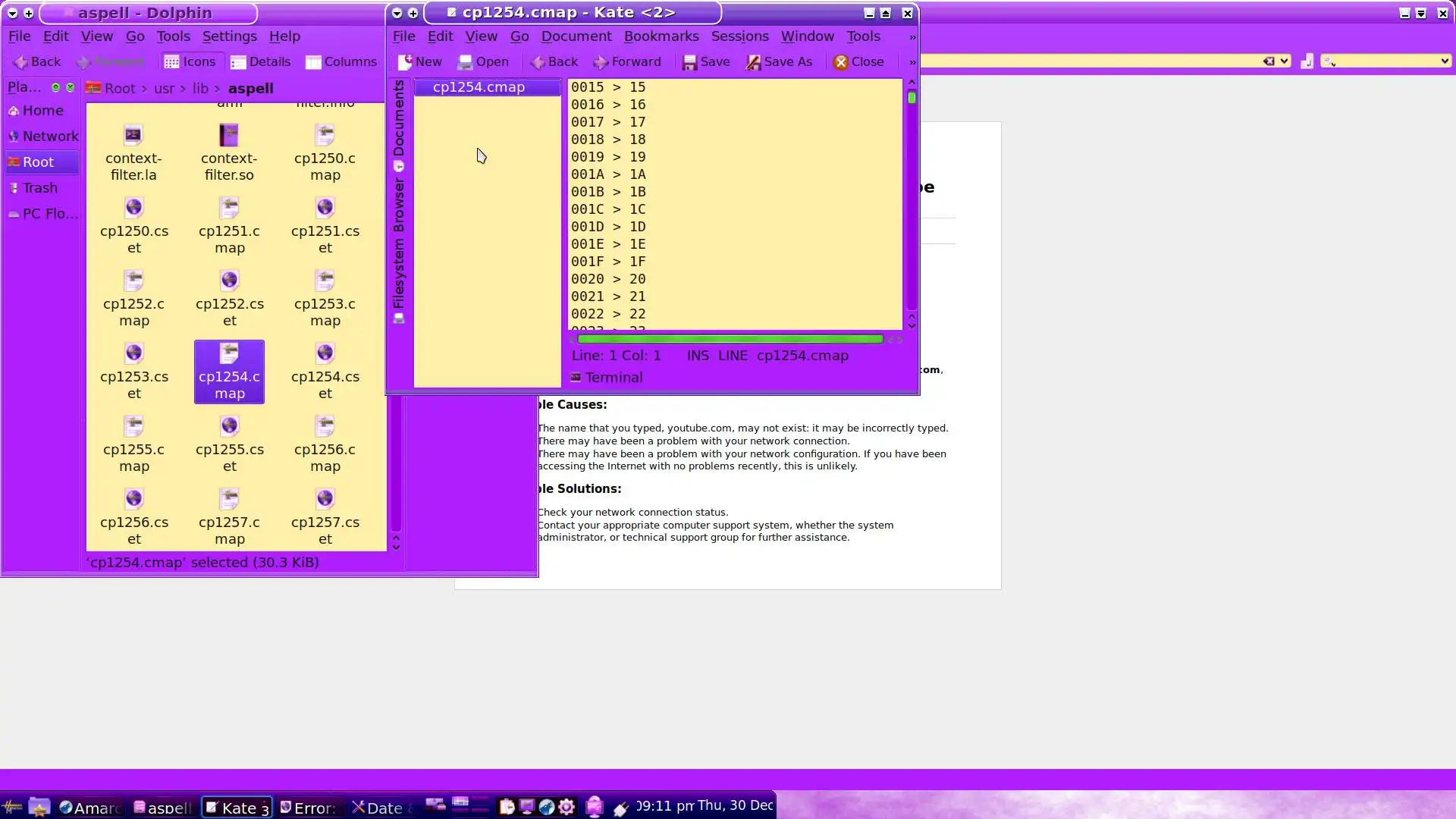
Task: Click Kate's green horizontal scrollbar
Action: 730,339
